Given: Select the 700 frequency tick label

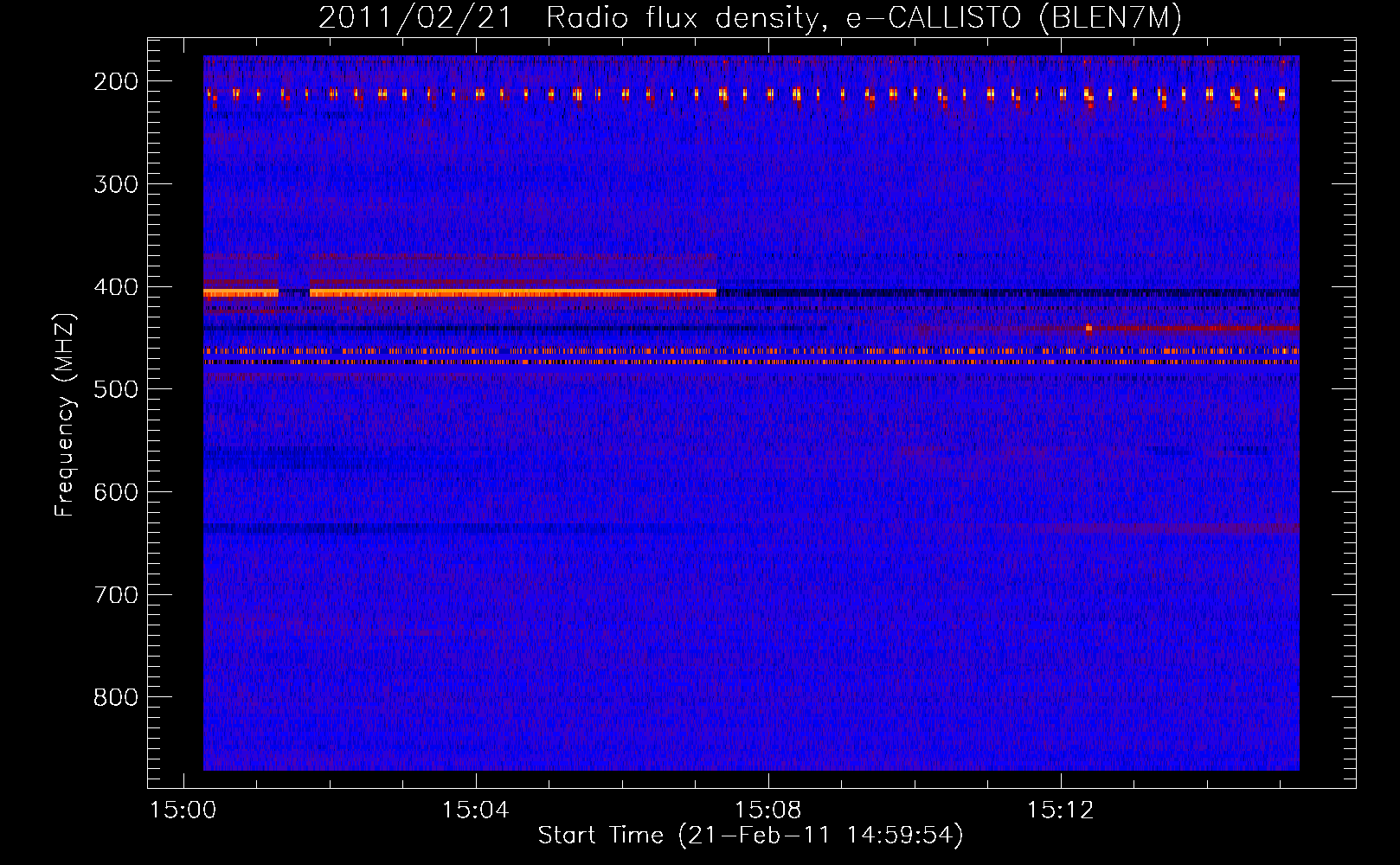Looking at the screenshot, I should coord(116,595).
